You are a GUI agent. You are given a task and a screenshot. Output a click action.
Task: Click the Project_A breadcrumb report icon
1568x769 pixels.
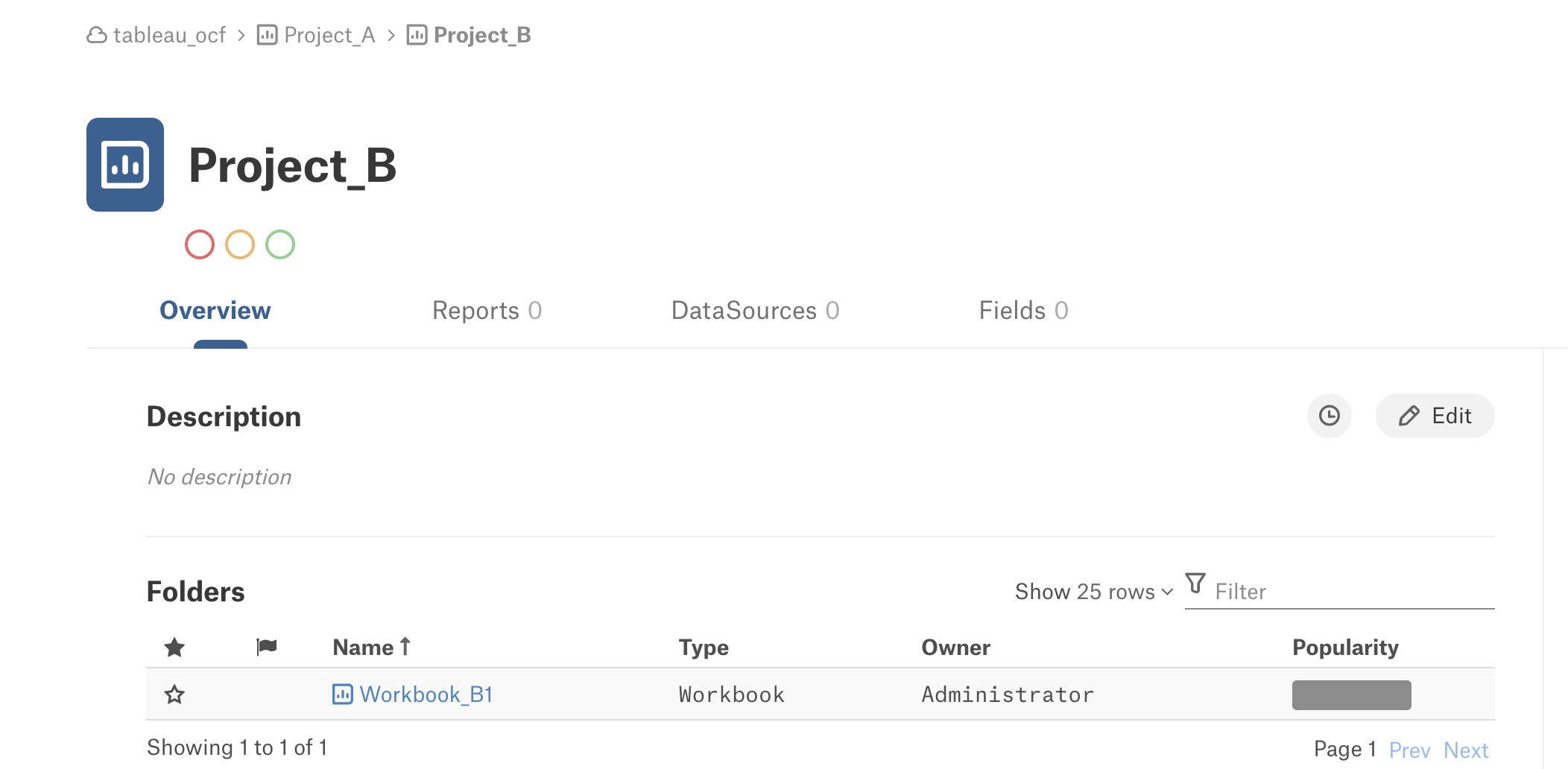[x=267, y=35]
